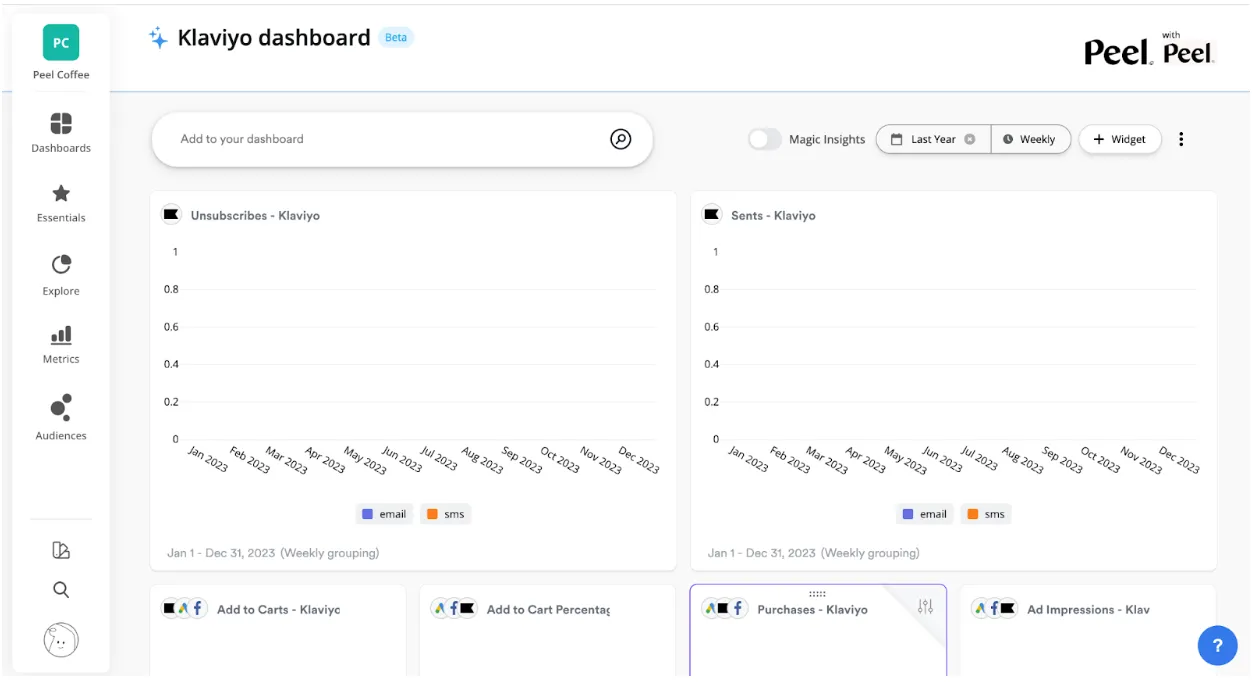Screen dimensions: 1256x688
Task: Go to the Explore section
Action: tap(61, 275)
